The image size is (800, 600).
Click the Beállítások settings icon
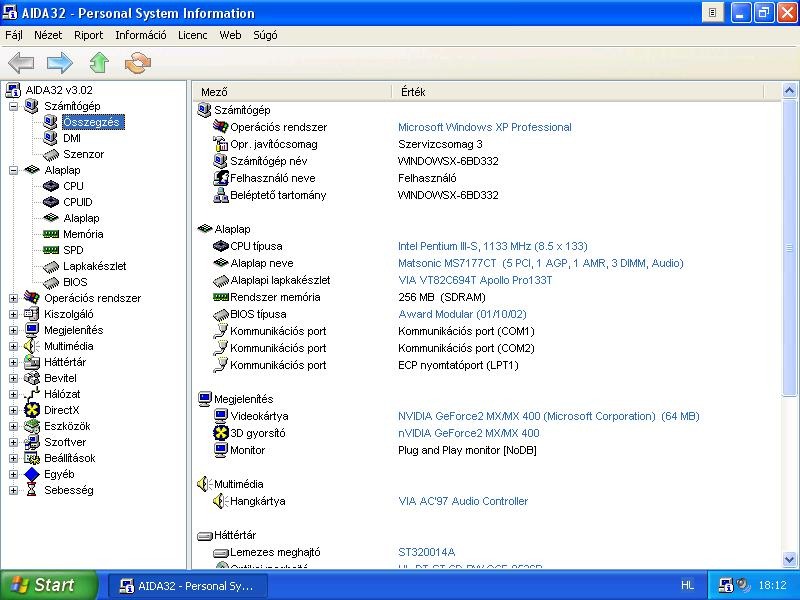pyautogui.click(x=32, y=458)
